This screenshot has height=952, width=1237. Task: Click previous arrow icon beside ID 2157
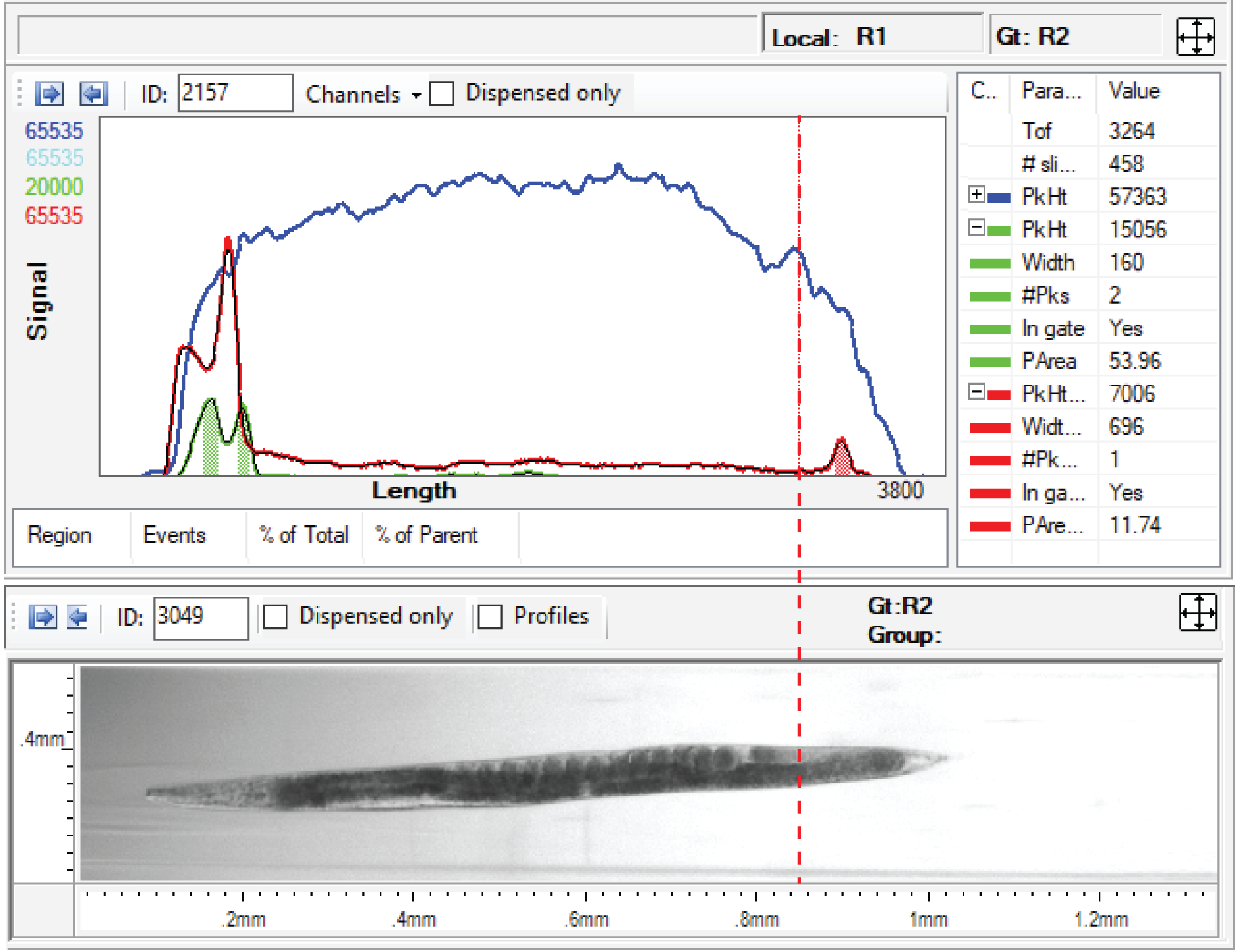93,94
